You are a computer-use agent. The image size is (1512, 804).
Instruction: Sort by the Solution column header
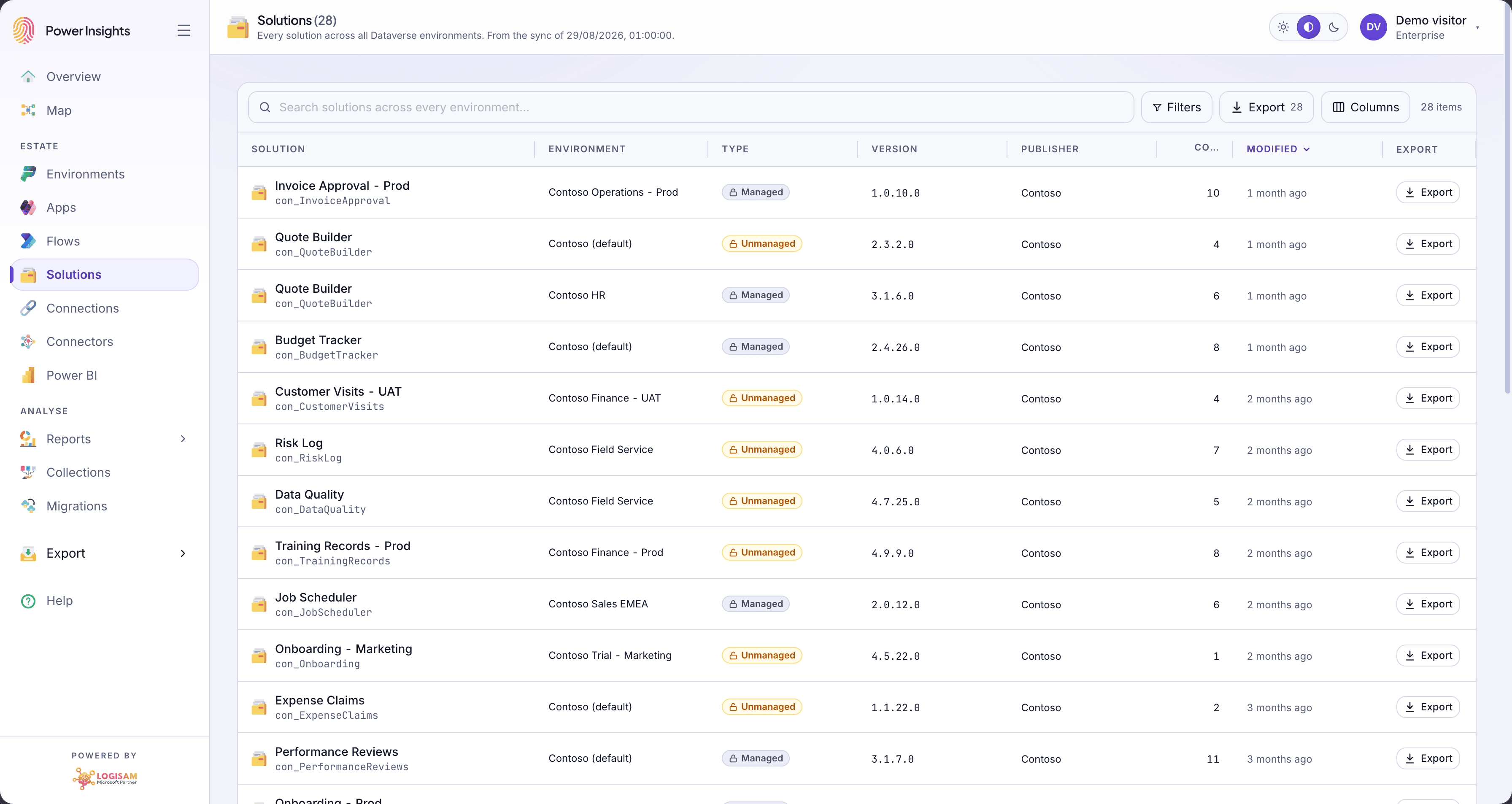(x=278, y=149)
